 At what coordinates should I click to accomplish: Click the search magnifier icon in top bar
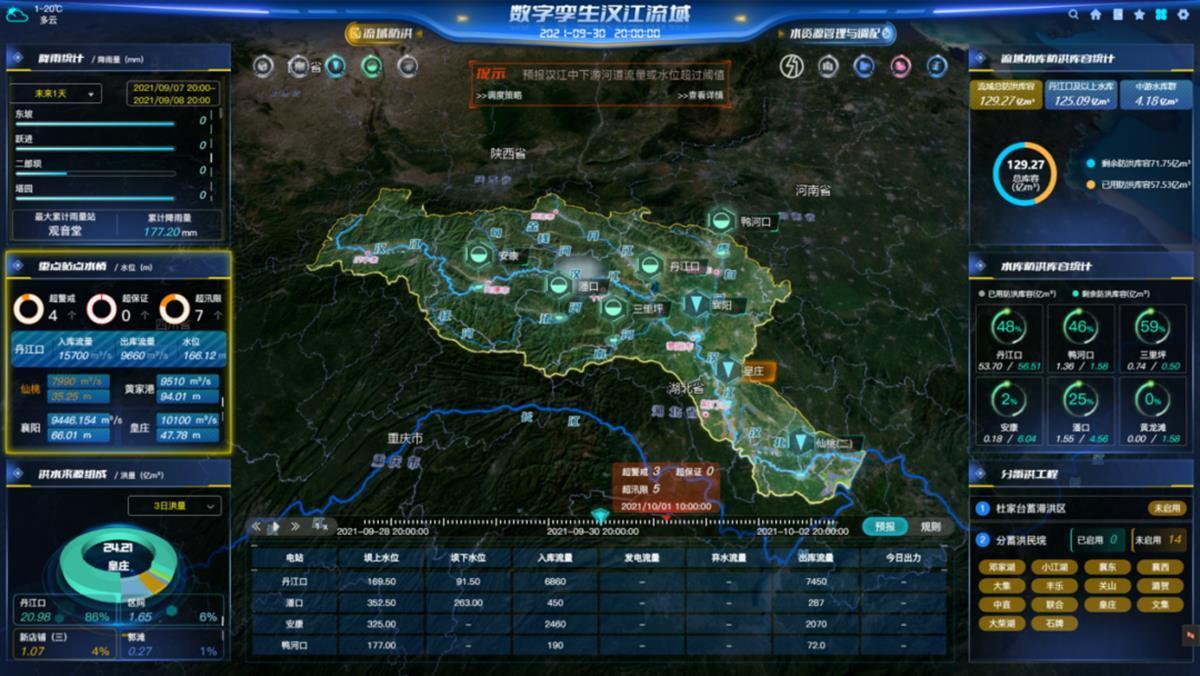point(1074,15)
